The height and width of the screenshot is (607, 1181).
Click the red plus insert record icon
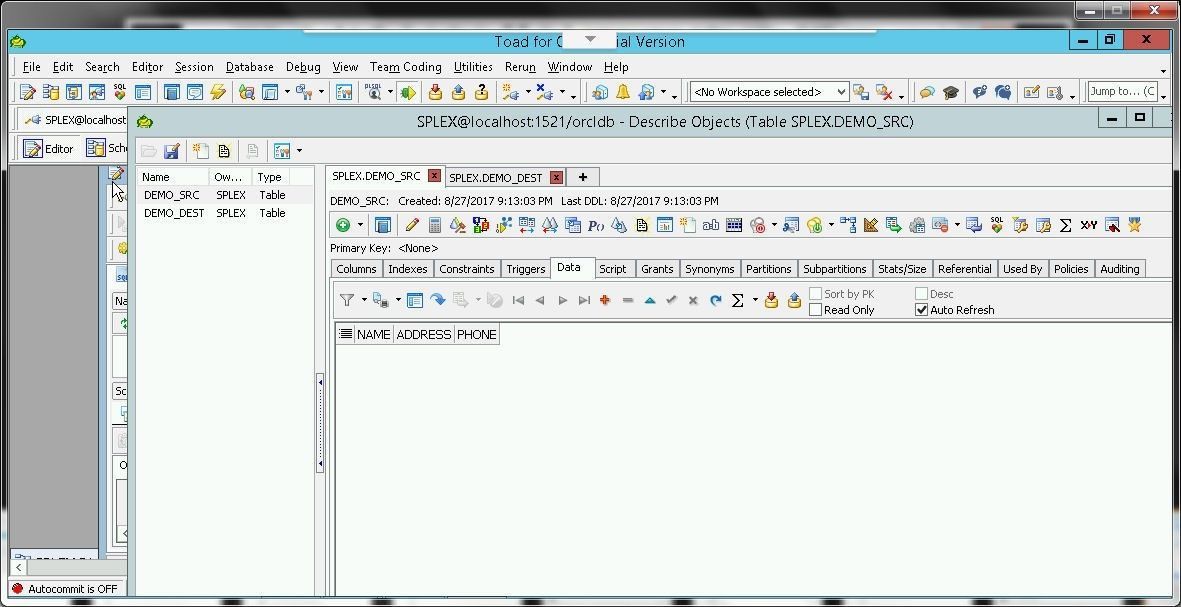(x=605, y=300)
